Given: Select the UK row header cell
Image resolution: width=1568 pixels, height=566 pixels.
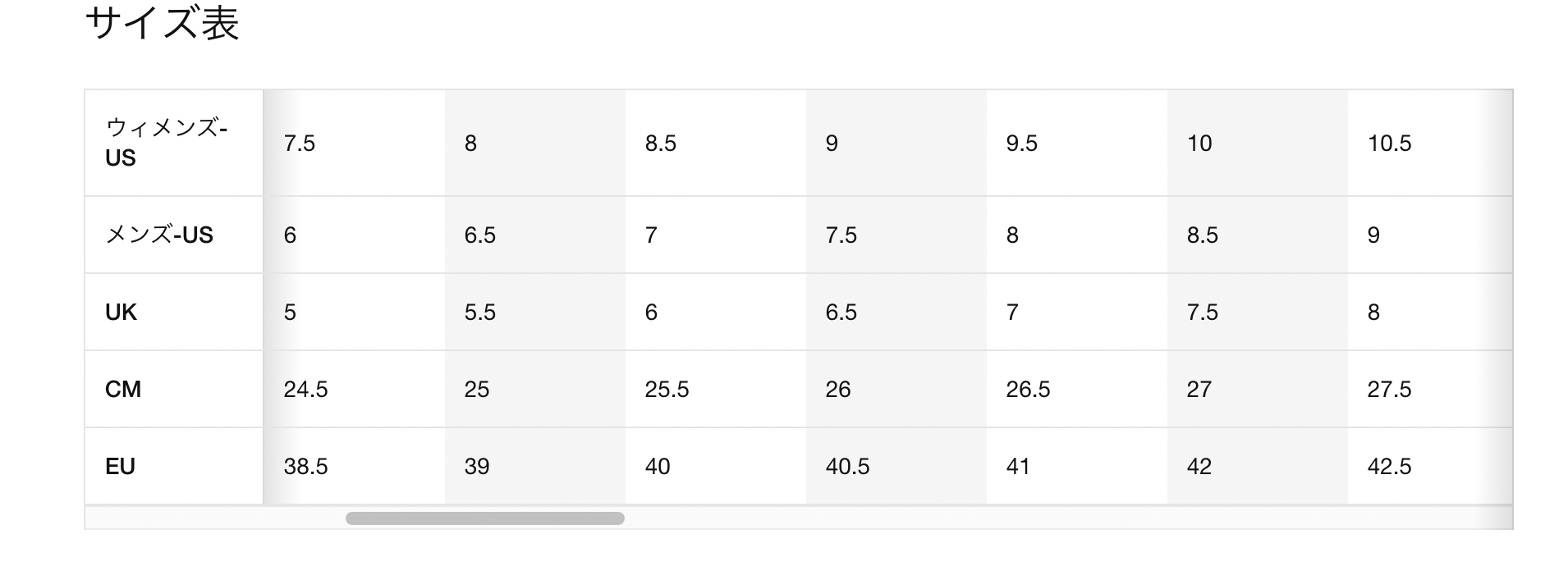Looking at the screenshot, I should (174, 312).
